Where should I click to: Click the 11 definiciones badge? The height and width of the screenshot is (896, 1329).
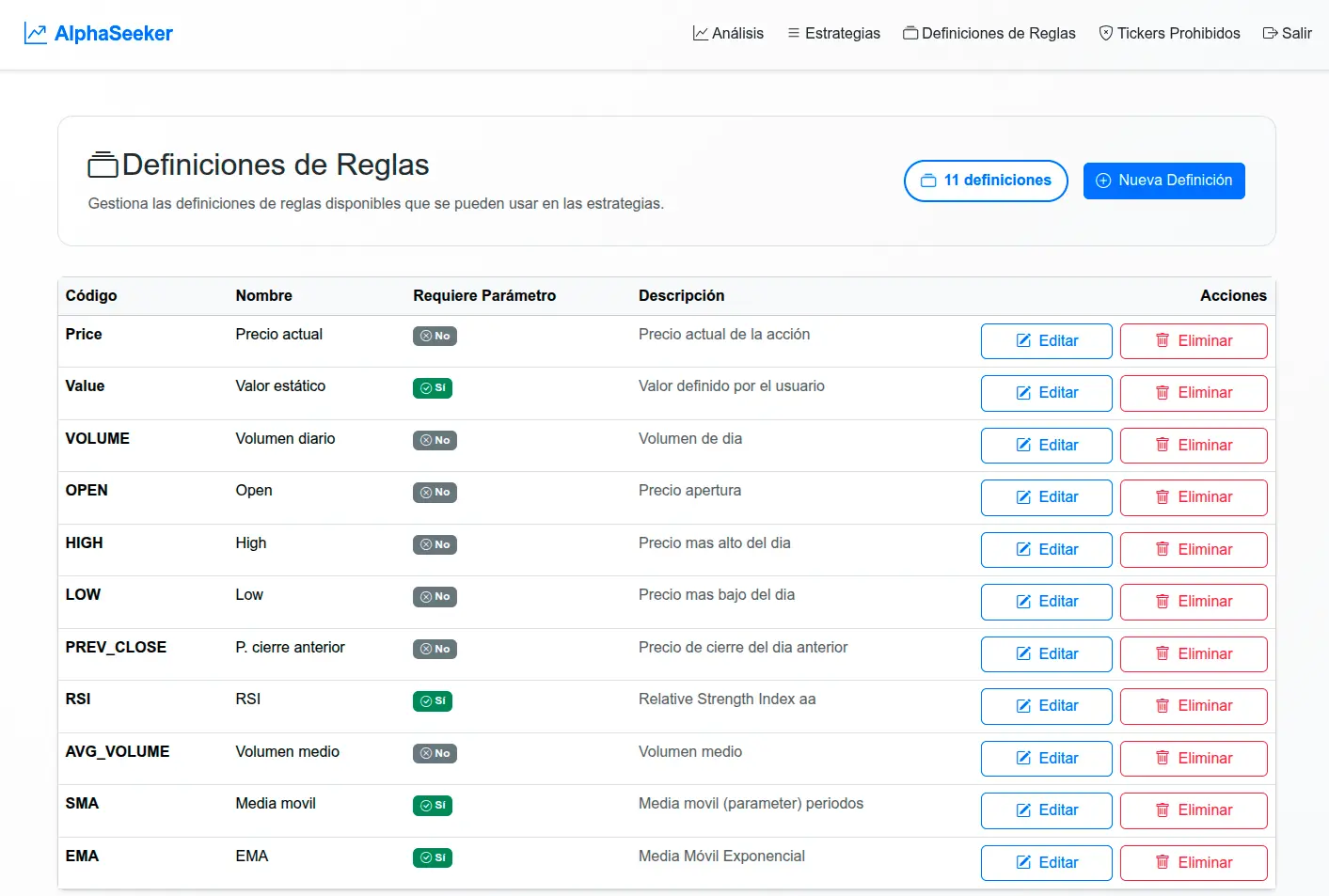click(x=986, y=181)
